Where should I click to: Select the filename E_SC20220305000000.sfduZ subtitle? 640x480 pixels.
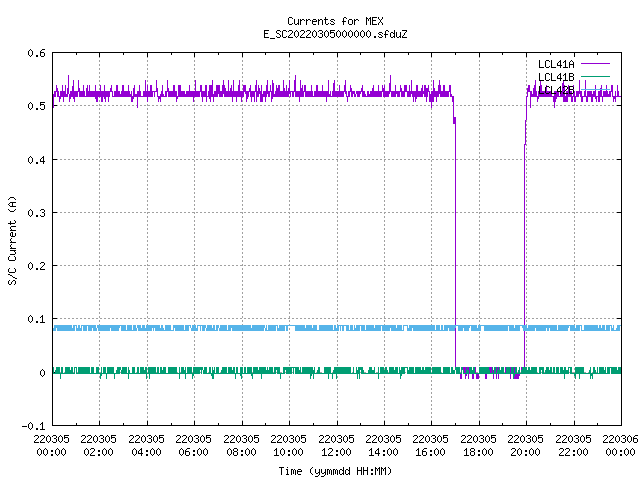pyautogui.click(x=335, y=34)
